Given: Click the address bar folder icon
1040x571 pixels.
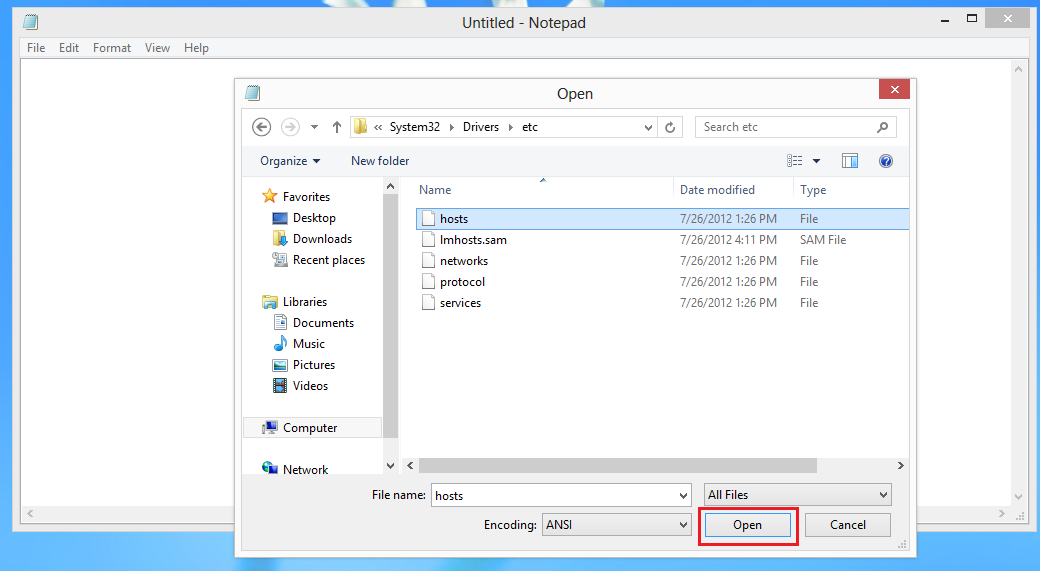Looking at the screenshot, I should point(360,127).
